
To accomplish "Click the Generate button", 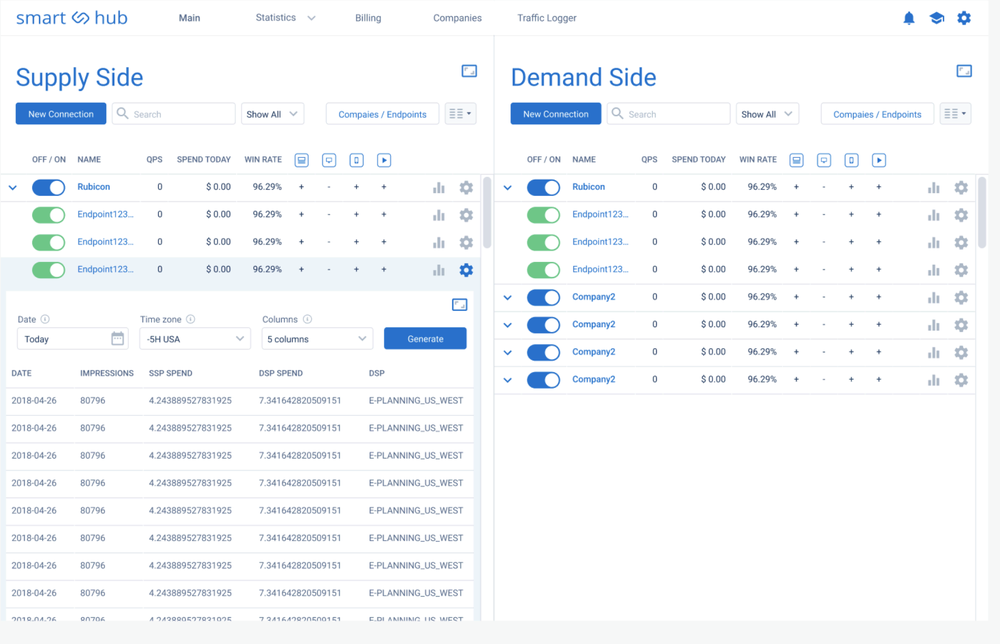I will [x=425, y=339].
